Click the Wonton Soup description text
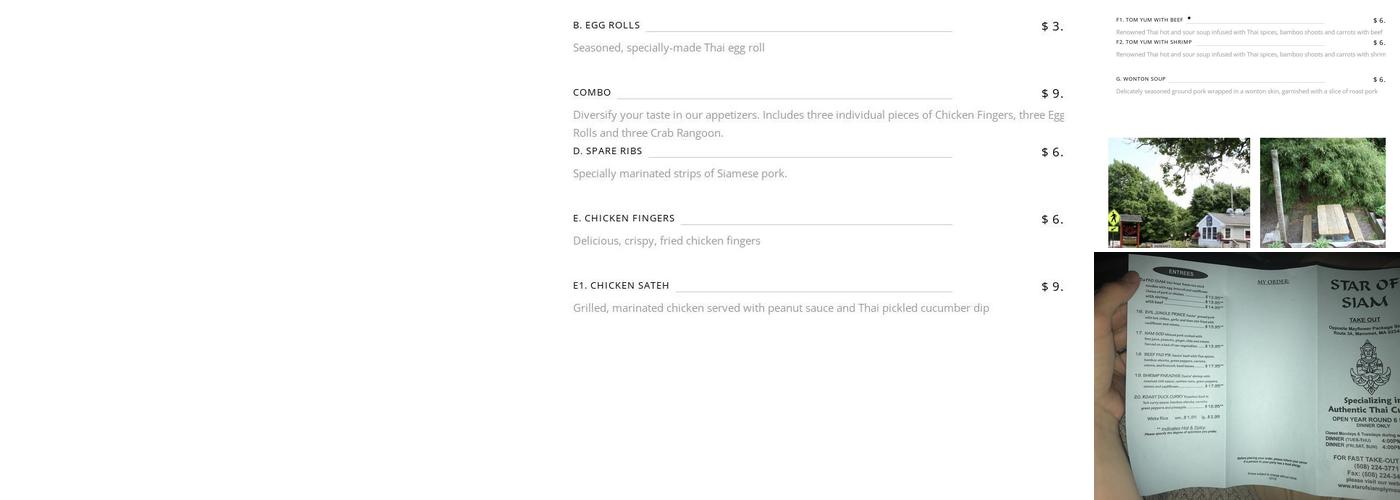The height and width of the screenshot is (500, 1400). click(x=1247, y=91)
